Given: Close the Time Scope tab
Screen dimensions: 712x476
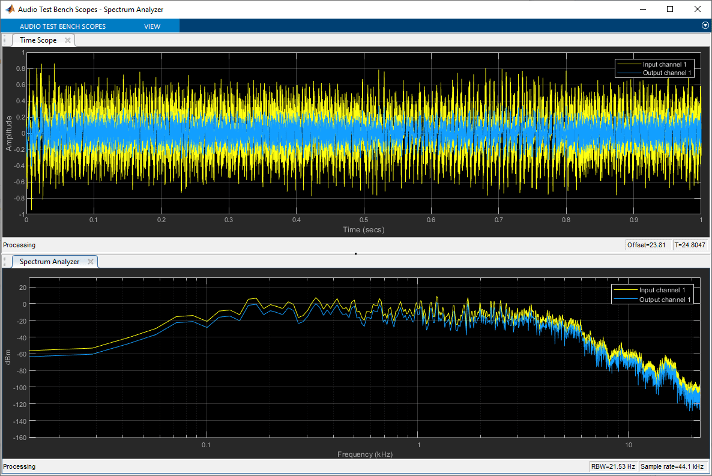Looking at the screenshot, I should coord(68,41).
